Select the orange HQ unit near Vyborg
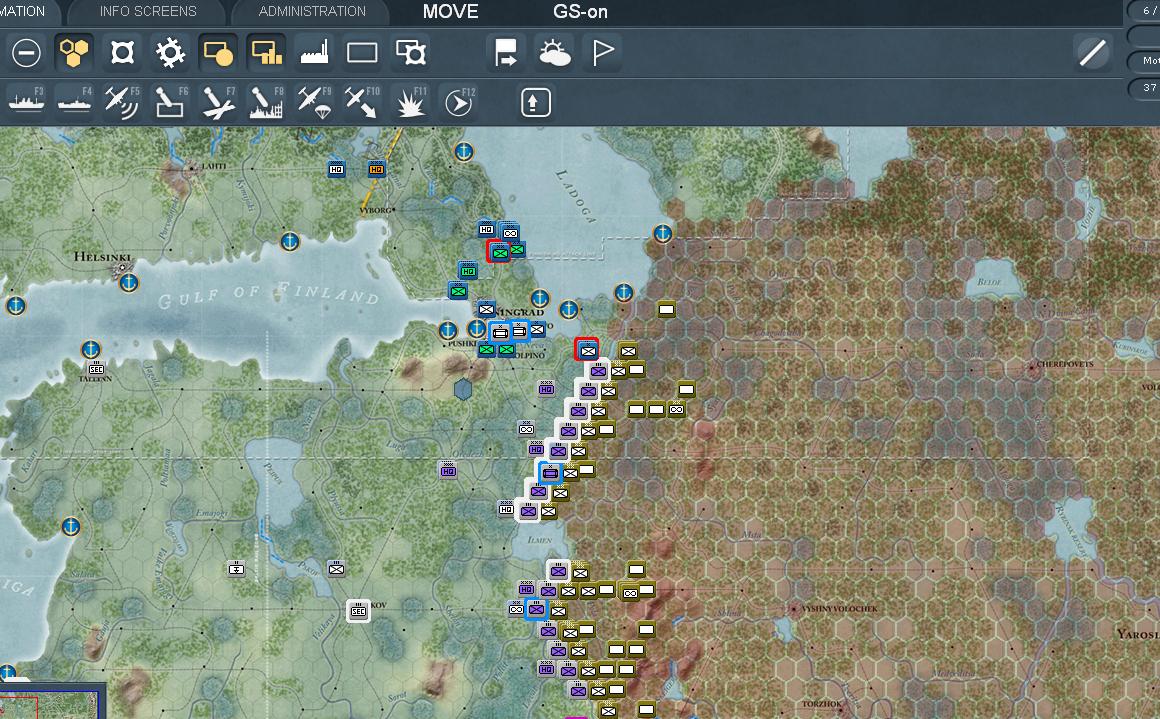 [377, 169]
